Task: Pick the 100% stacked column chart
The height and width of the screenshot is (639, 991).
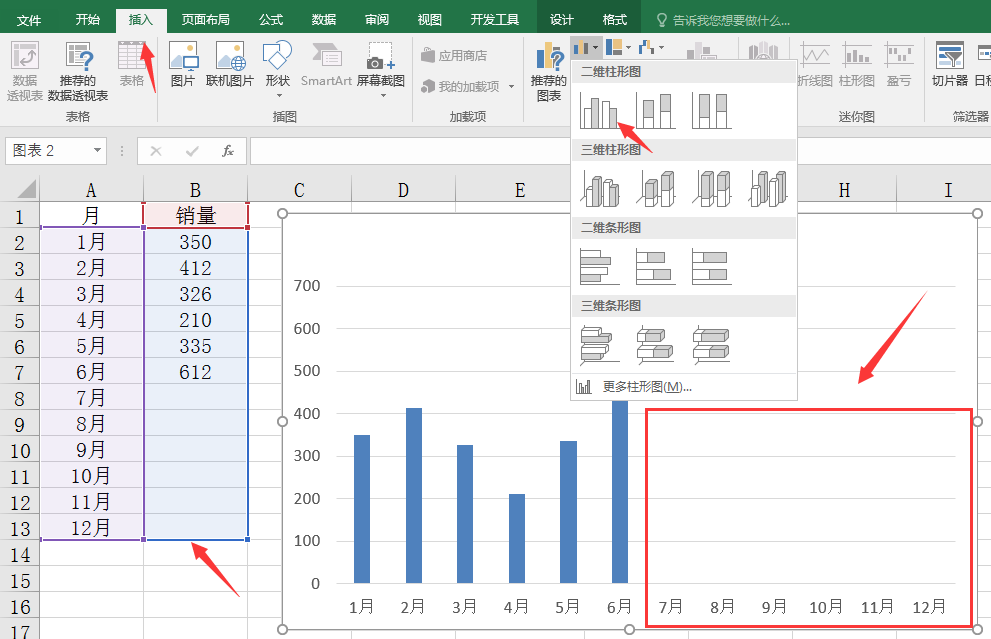Action: [x=711, y=111]
